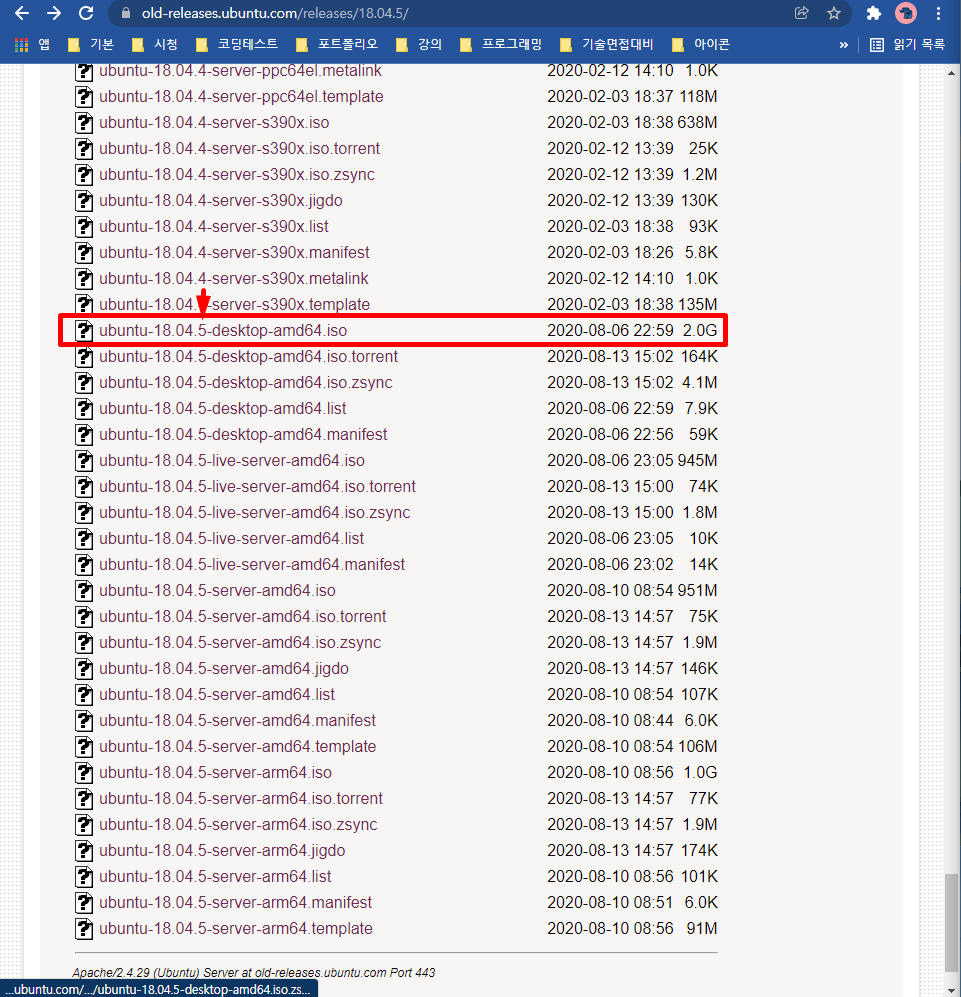Open the Apps grid shortcut

(x=32, y=45)
